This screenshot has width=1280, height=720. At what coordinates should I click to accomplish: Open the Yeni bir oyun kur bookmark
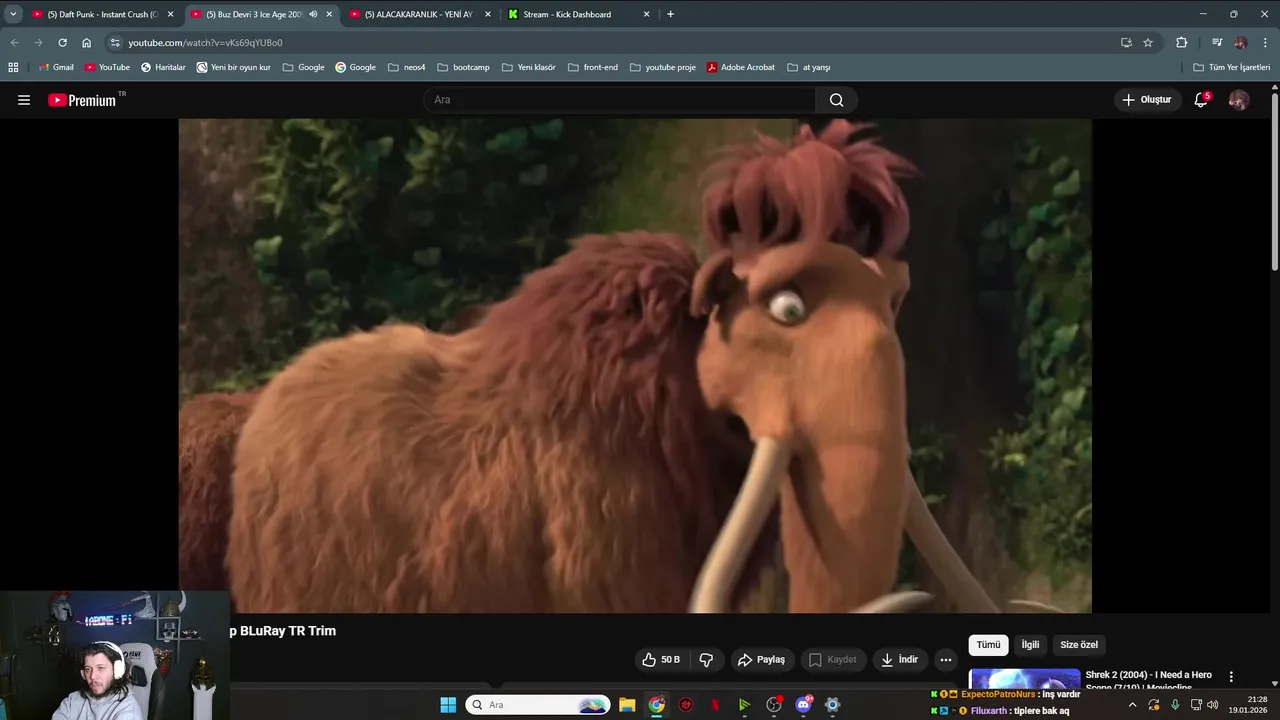(234, 67)
